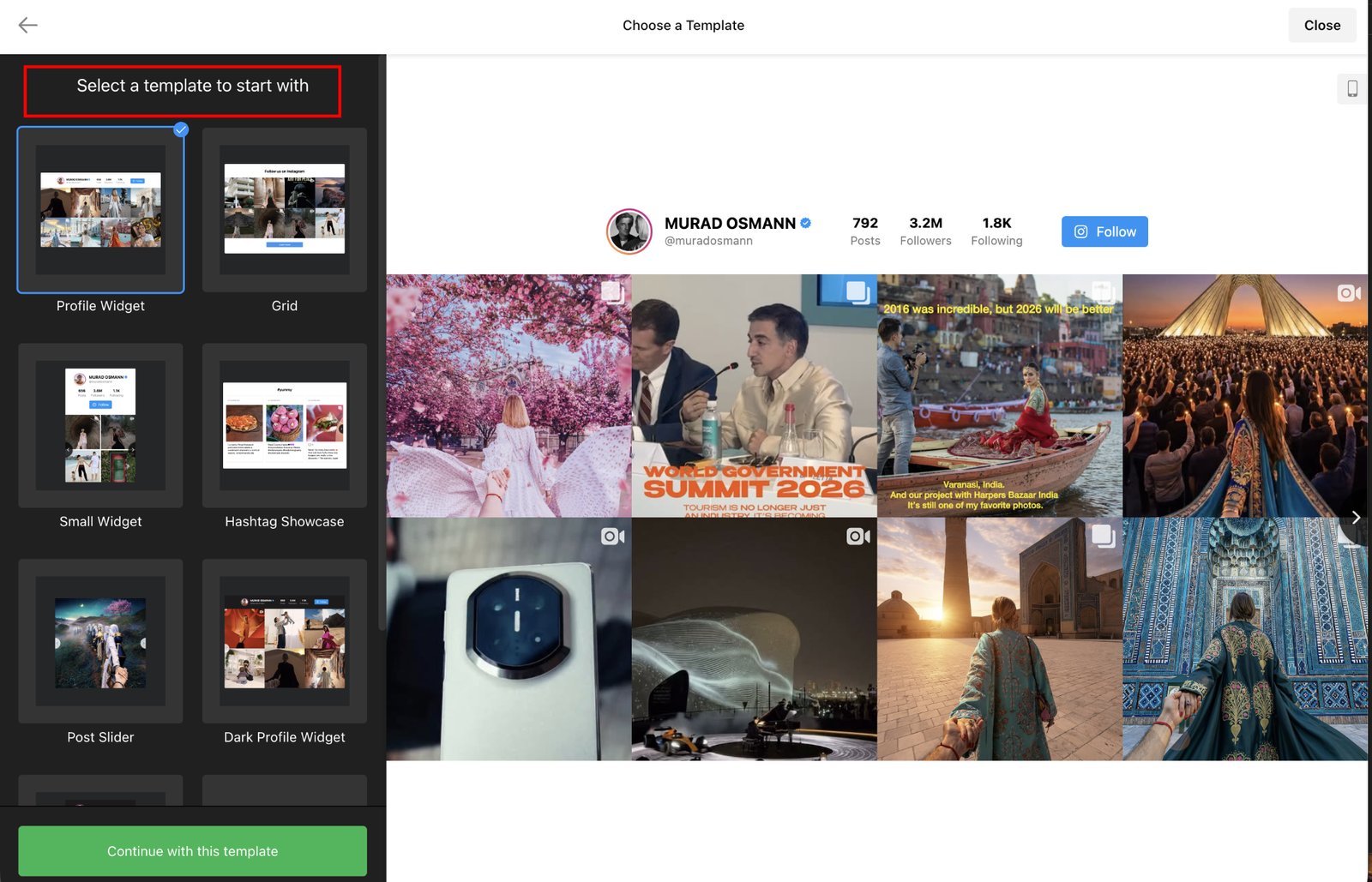Open the World Government Summit 2026 post
The width and height of the screenshot is (1372, 882).
tap(754, 395)
